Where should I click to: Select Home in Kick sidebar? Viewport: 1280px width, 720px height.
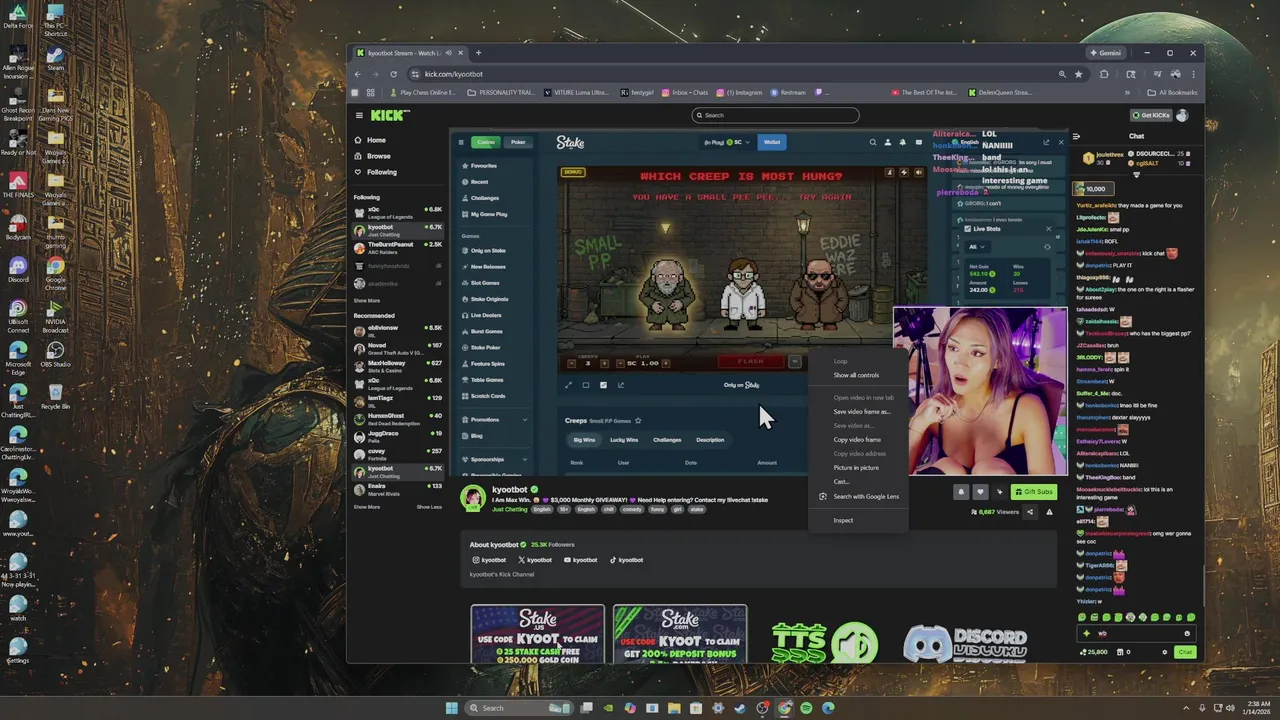tap(376, 140)
